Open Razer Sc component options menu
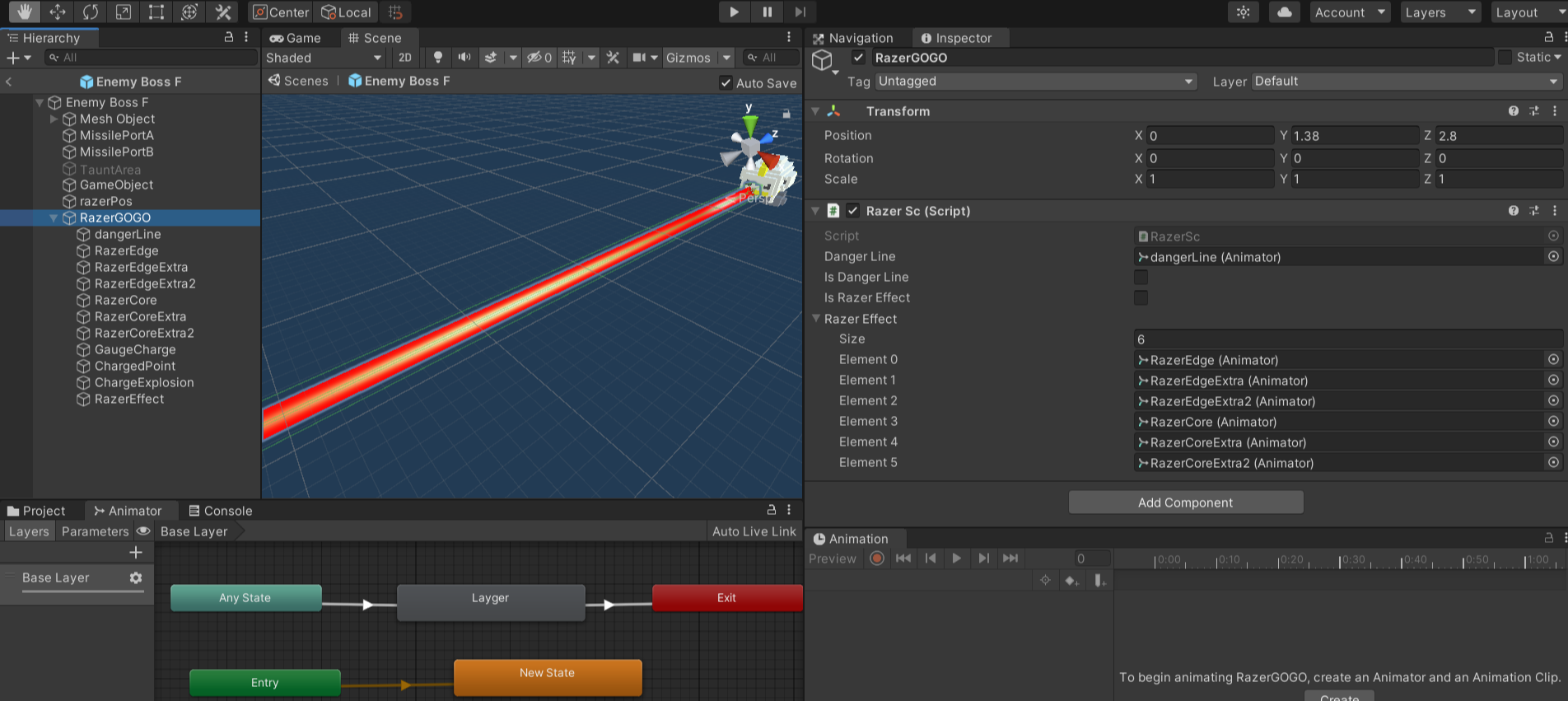Screen dimensions: 1568x701 pos(1555,211)
